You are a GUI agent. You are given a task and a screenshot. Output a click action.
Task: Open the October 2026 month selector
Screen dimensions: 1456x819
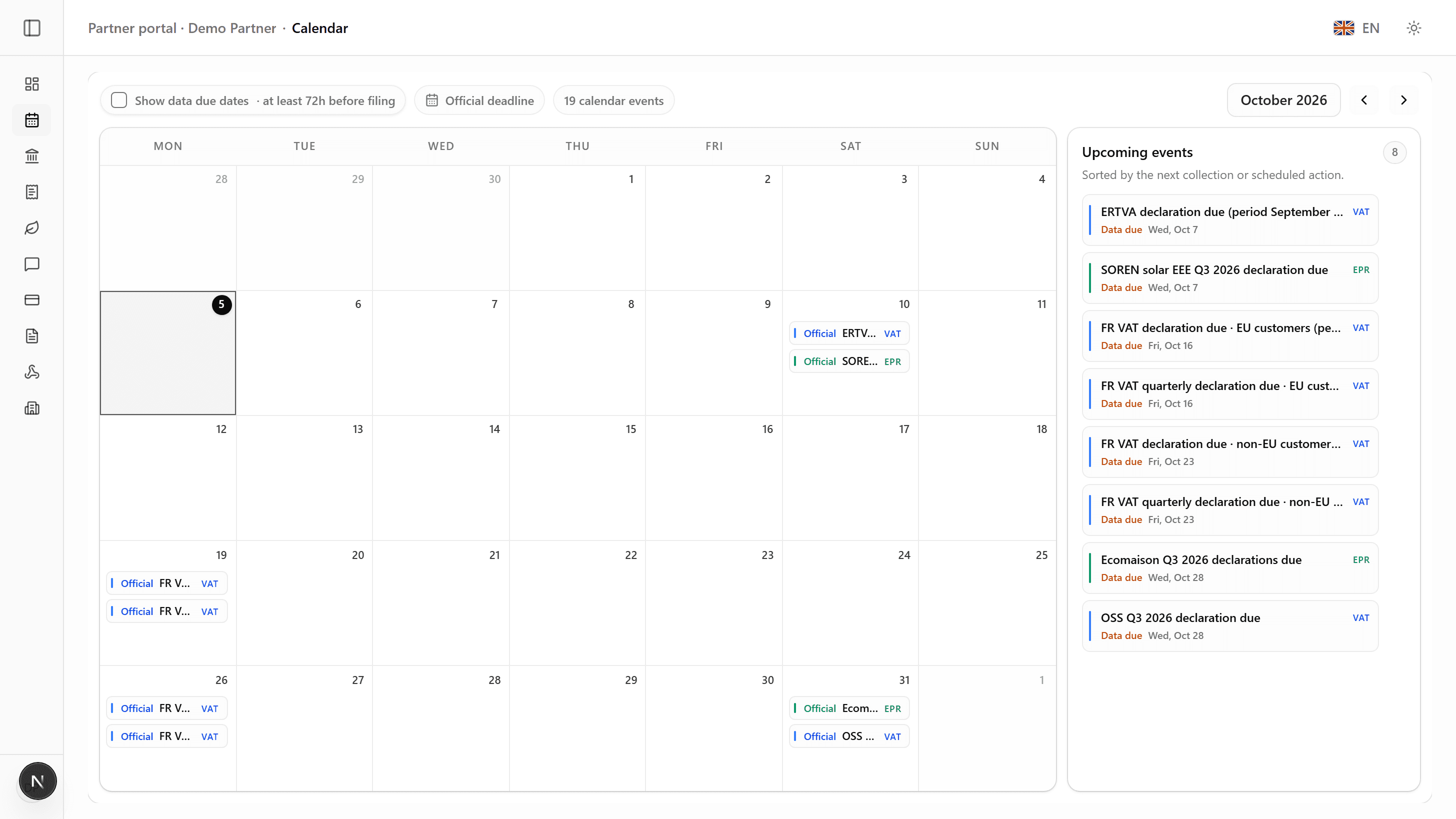[x=1283, y=100]
